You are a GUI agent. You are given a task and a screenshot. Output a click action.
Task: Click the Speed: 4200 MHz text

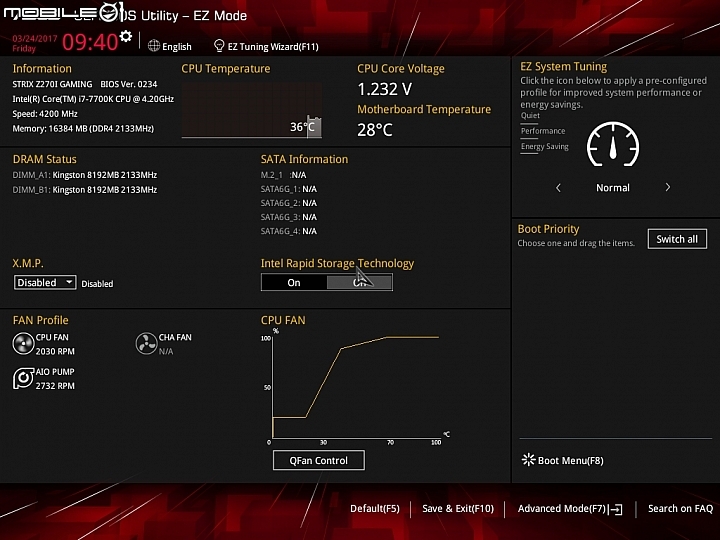click(45, 113)
